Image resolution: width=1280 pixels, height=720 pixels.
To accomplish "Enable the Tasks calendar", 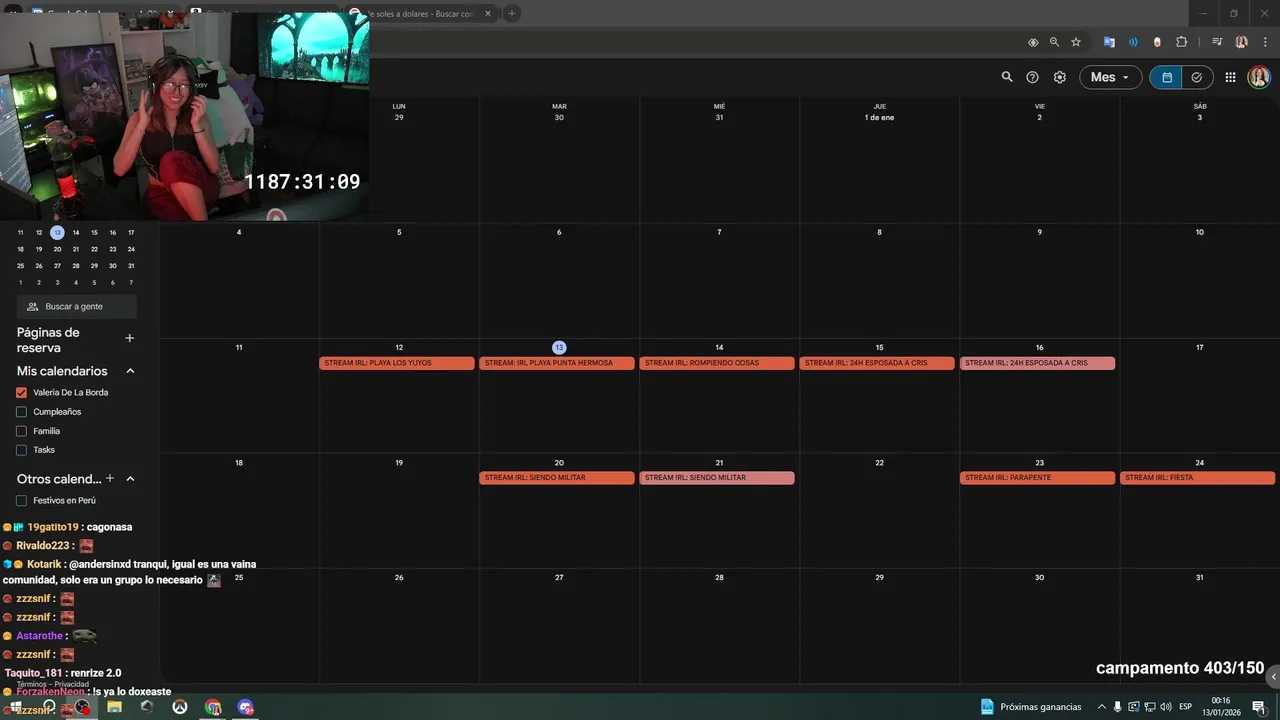I will tap(22, 450).
